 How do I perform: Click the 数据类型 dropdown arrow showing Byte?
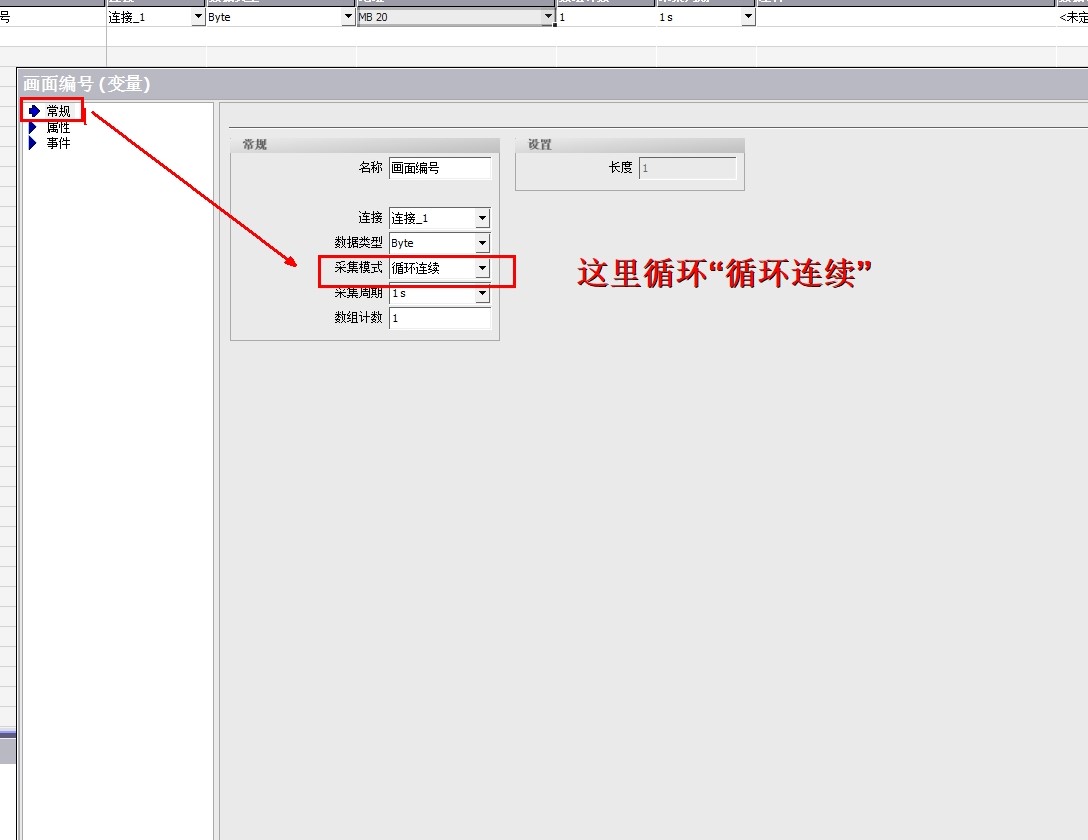[x=482, y=242]
